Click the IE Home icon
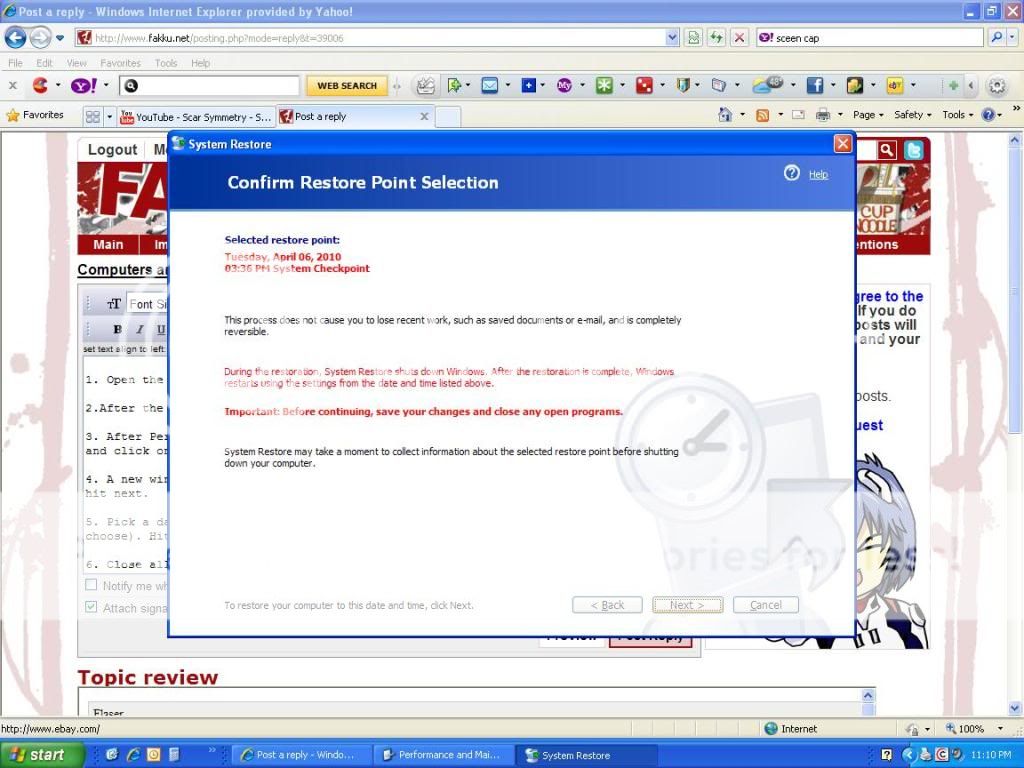Viewport: 1024px width, 768px height. pos(725,115)
